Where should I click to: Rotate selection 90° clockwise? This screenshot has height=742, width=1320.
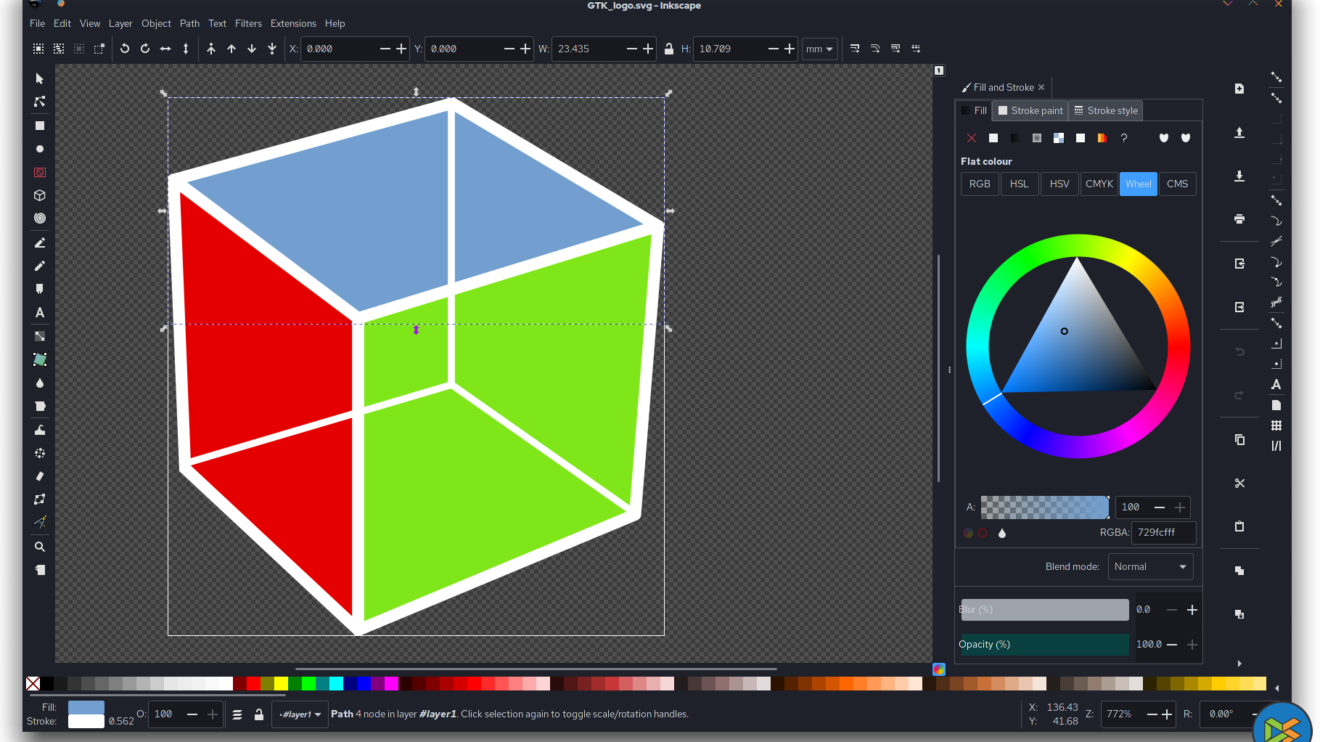click(145, 49)
